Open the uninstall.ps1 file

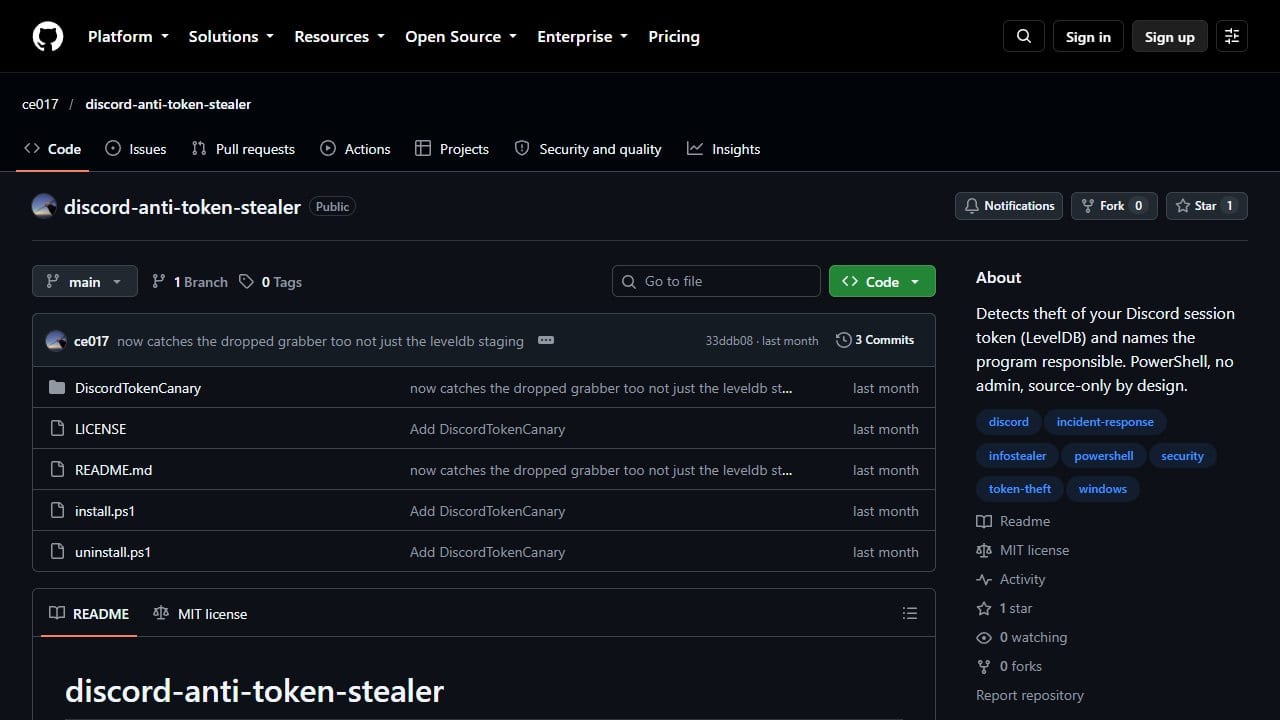113,552
